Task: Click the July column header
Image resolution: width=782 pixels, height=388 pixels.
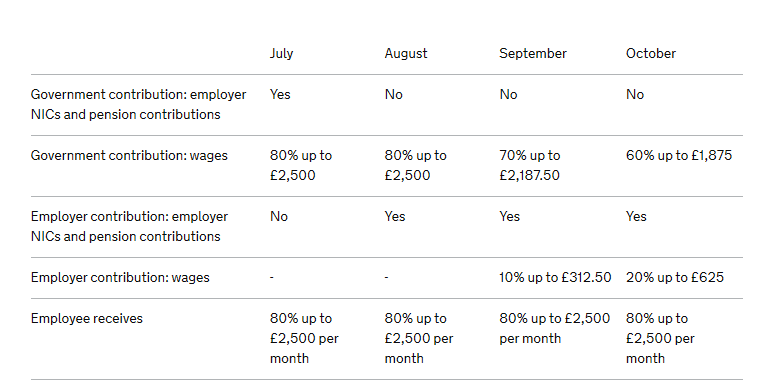Action: 281,54
